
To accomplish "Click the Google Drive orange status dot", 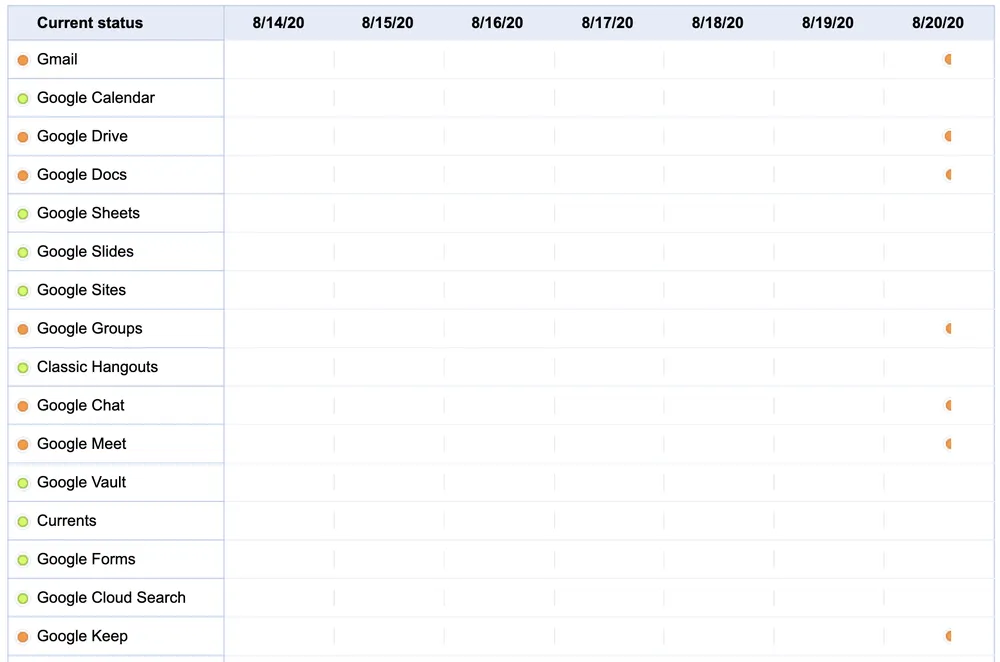I will click(23, 137).
